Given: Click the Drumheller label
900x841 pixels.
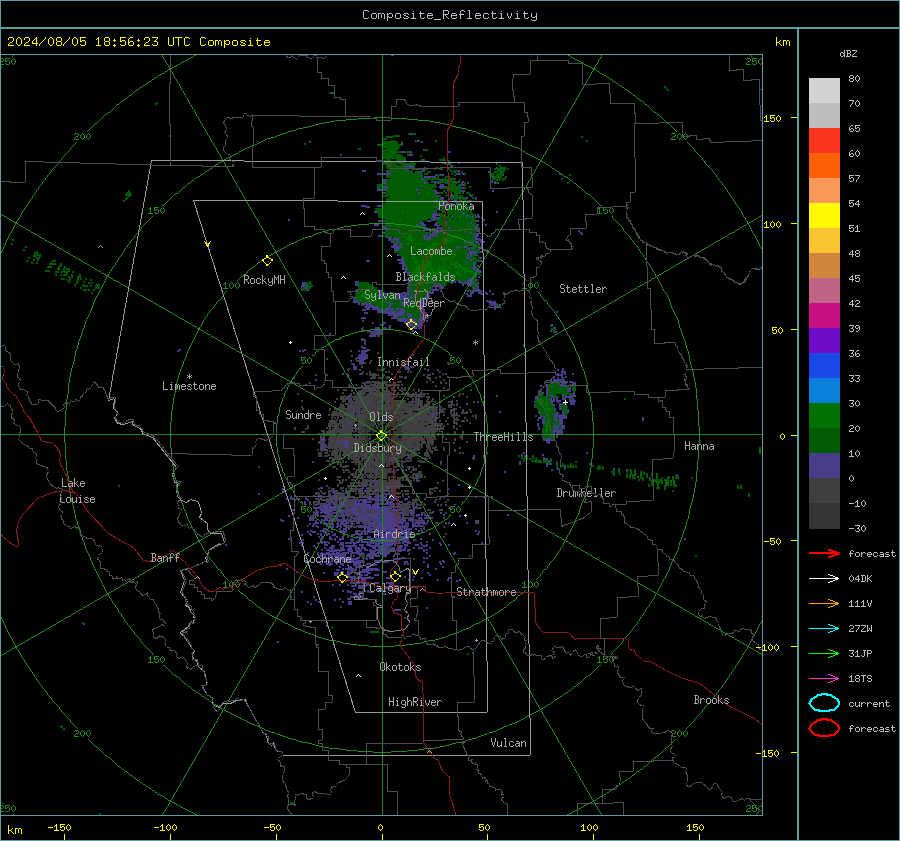Looking at the screenshot, I should pyautogui.click(x=586, y=493).
